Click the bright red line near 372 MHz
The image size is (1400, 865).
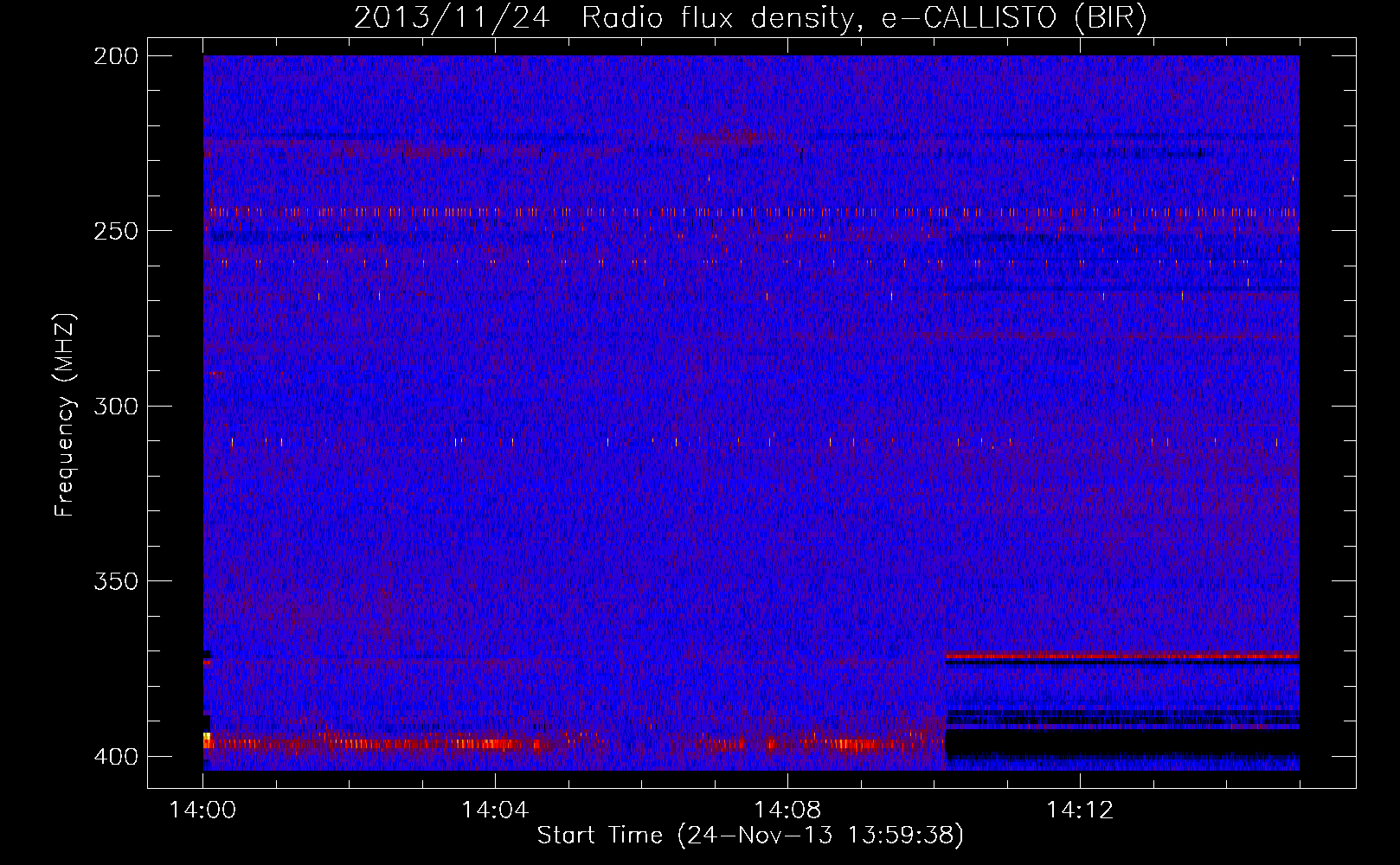1122,657
